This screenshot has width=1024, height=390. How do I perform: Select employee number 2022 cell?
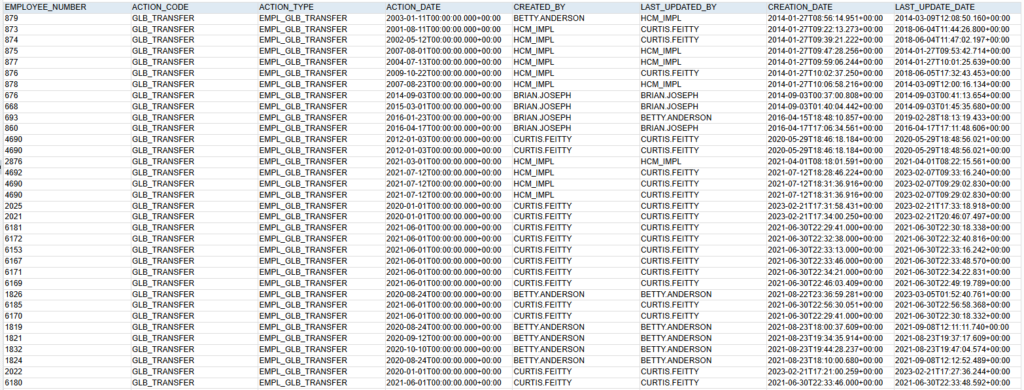(66, 371)
